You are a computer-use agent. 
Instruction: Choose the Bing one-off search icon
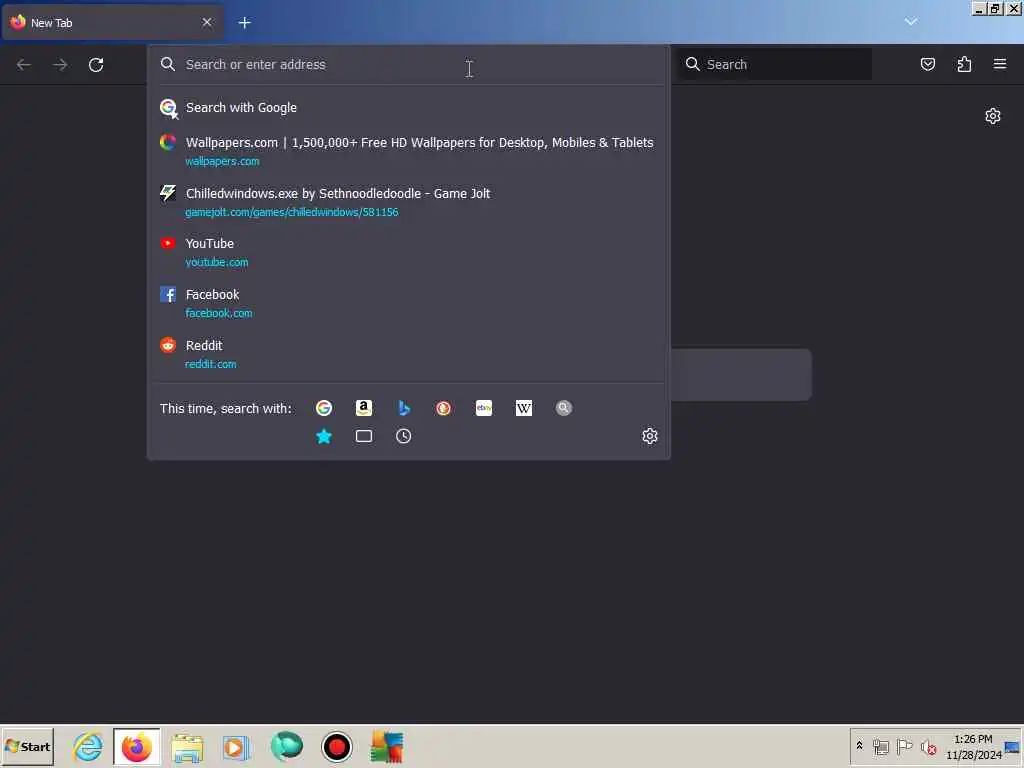click(404, 408)
